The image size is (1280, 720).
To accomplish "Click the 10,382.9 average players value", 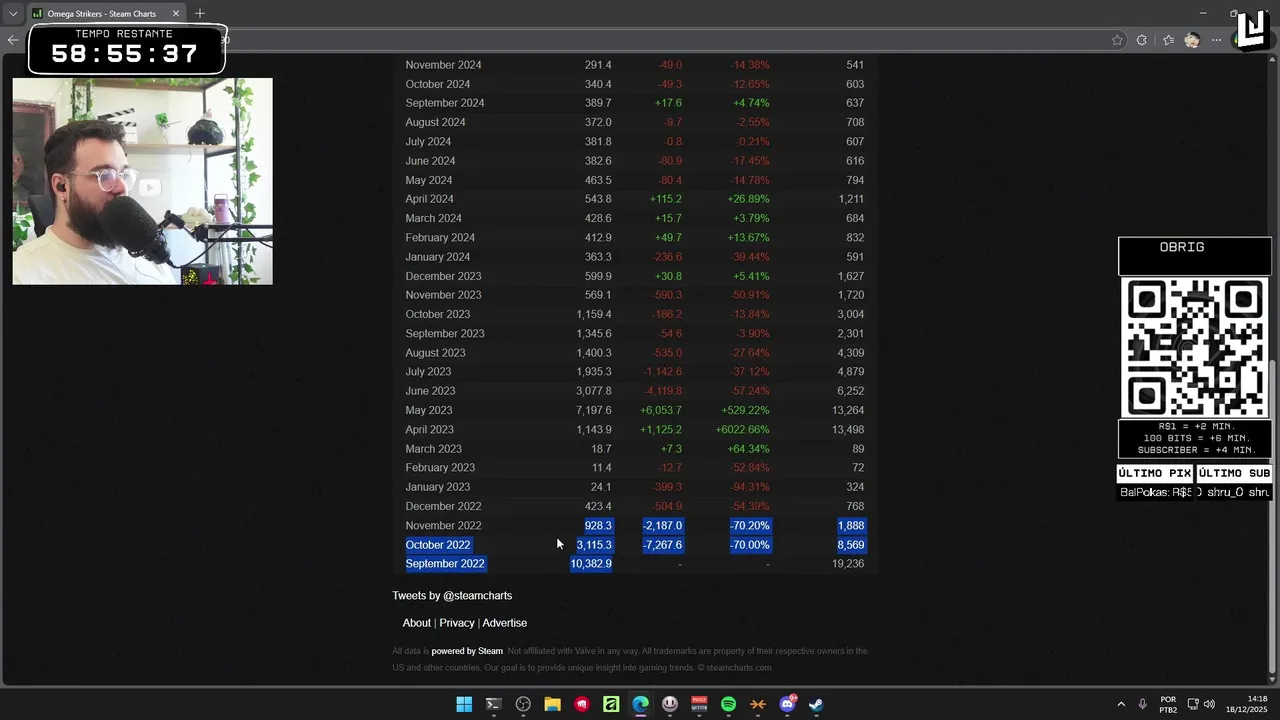I will (x=591, y=564).
